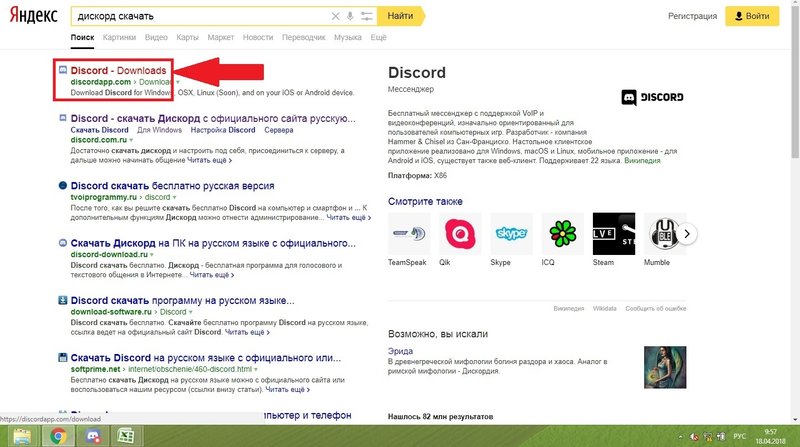
Task: Expand options arrow next to tvoiprogrammy.ru discord
Action: pyautogui.click(x=174, y=197)
